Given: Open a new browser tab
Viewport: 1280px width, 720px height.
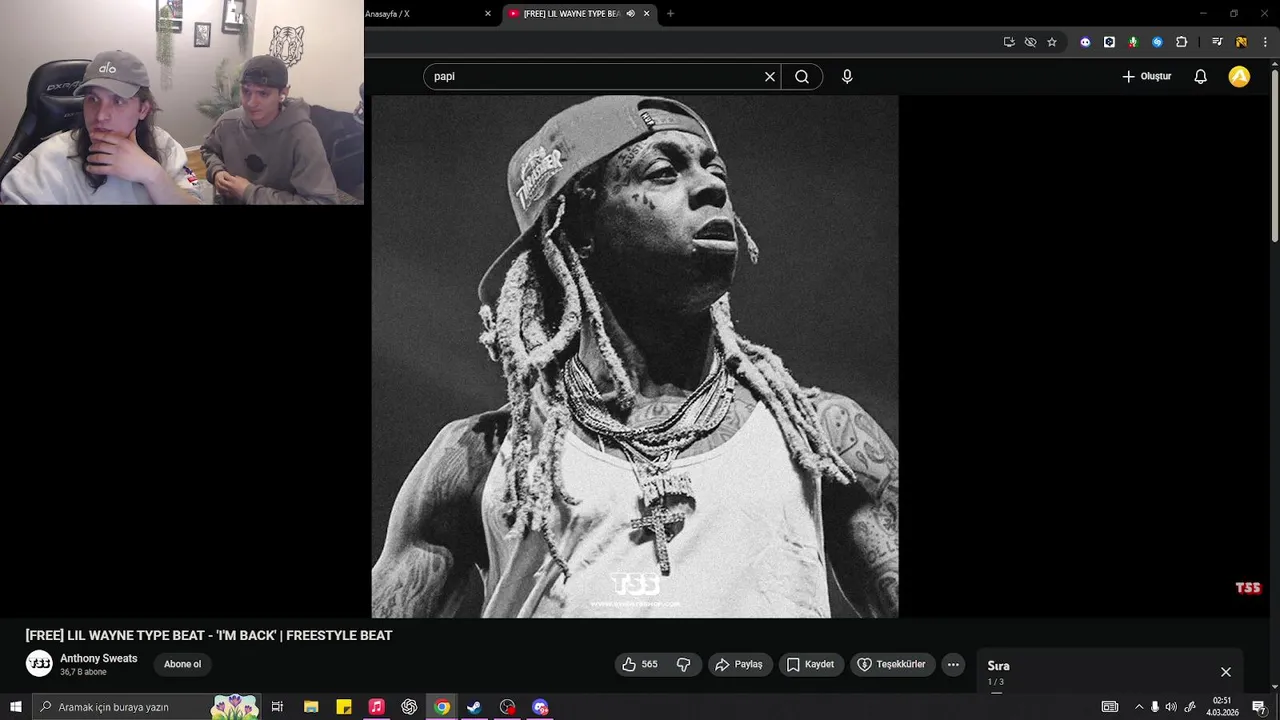Looking at the screenshot, I should (670, 14).
